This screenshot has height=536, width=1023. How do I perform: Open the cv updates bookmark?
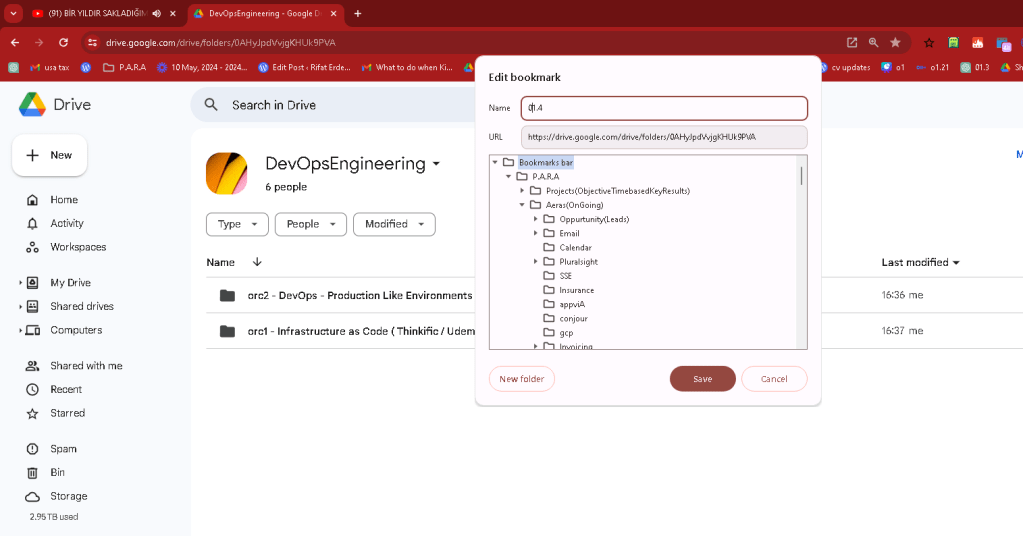tap(845, 67)
